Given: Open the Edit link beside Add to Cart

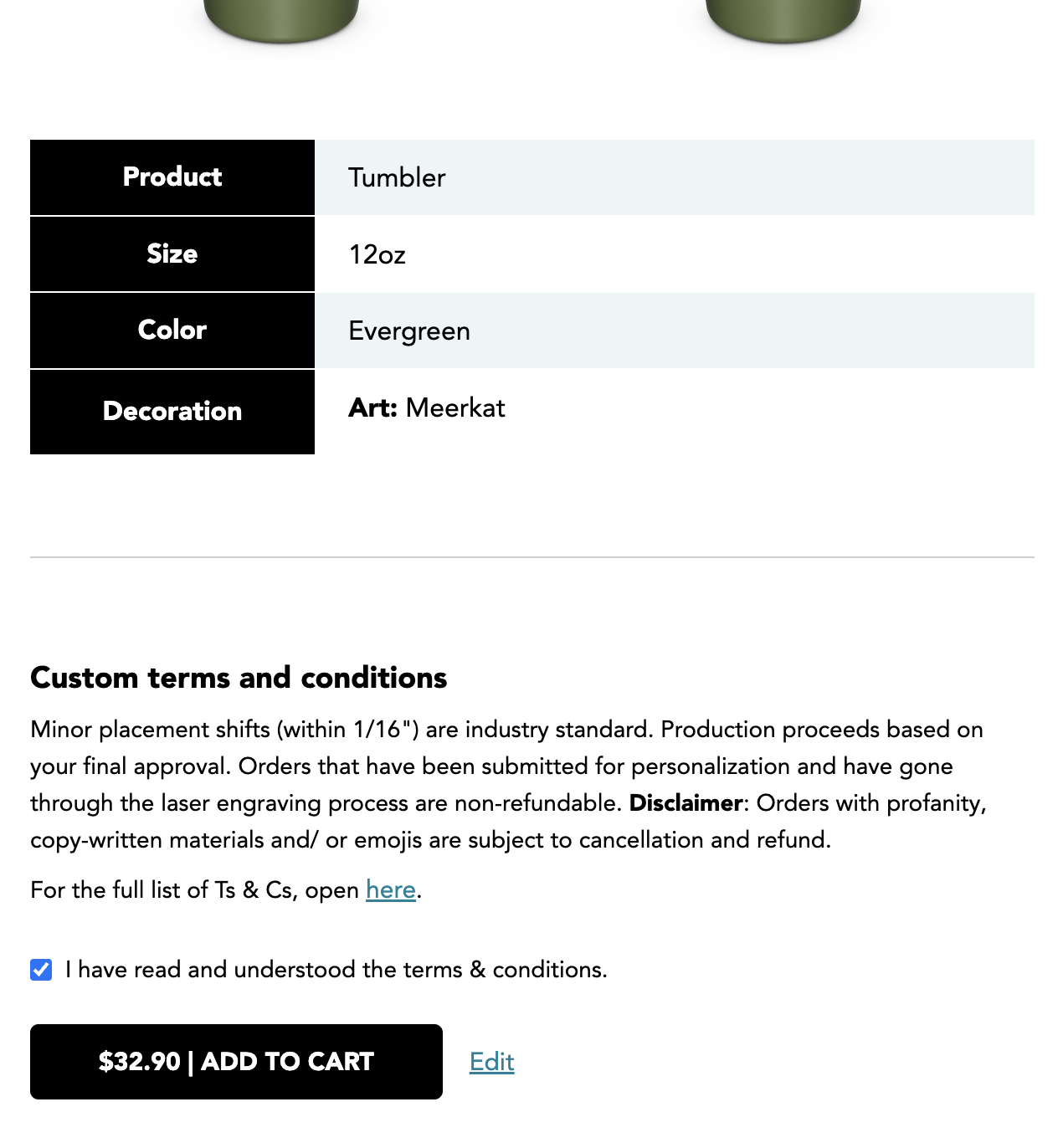Looking at the screenshot, I should coord(491,1062).
